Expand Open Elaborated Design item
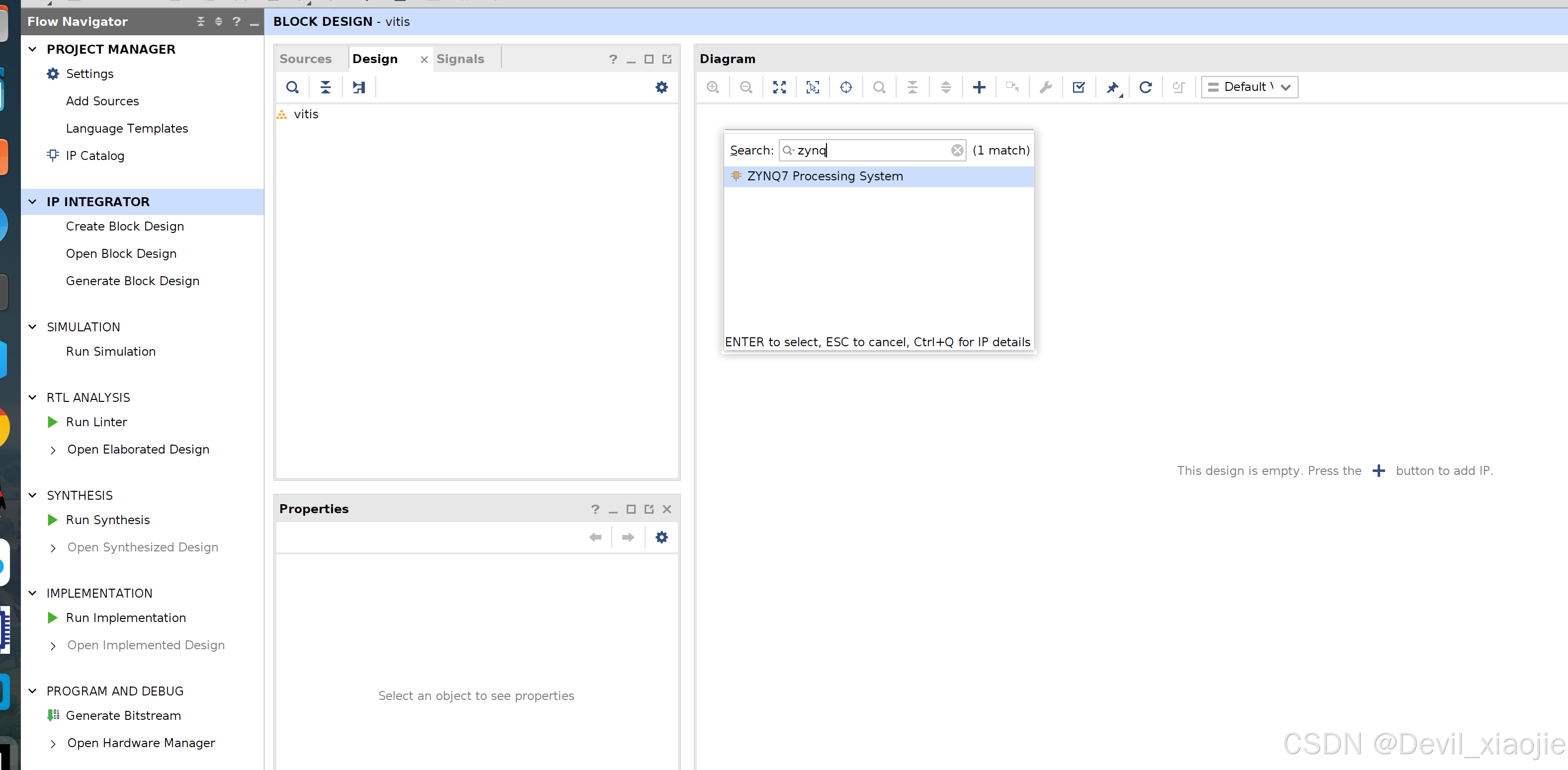Viewport: 1568px width, 770px height. click(53, 450)
